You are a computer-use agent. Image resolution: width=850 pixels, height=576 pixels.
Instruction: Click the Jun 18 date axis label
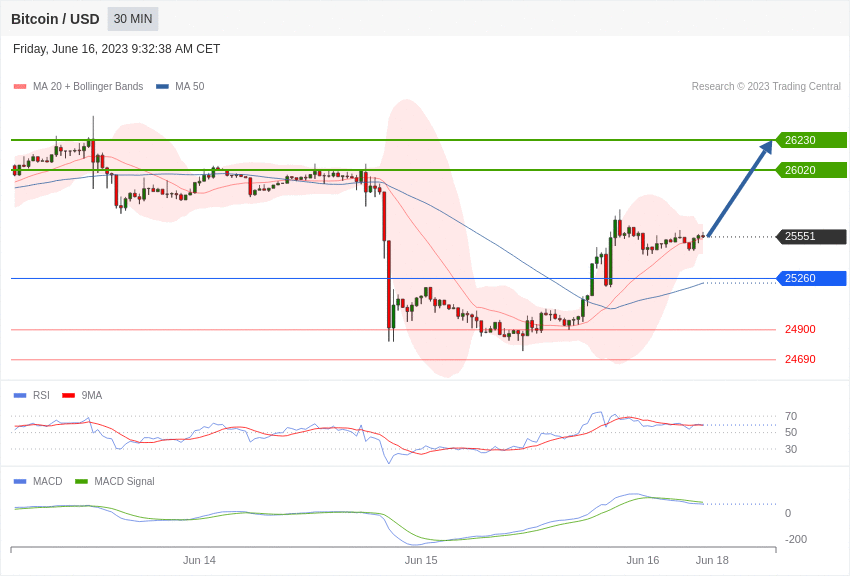712,560
